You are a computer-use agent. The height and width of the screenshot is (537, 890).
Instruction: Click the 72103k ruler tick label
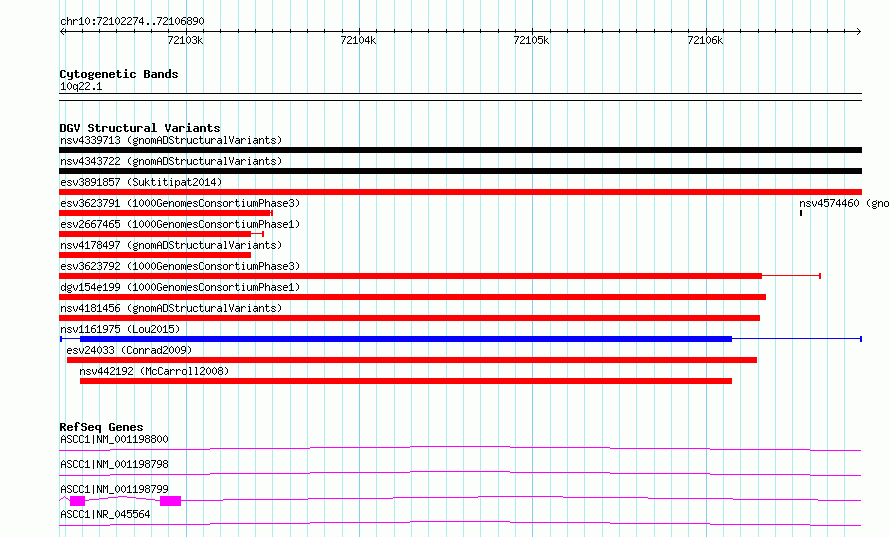(x=185, y=40)
